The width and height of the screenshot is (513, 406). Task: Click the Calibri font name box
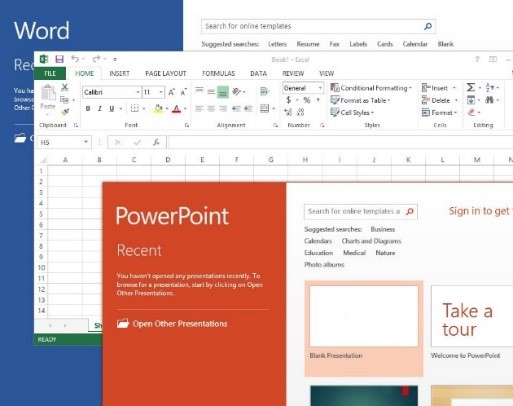(111, 92)
